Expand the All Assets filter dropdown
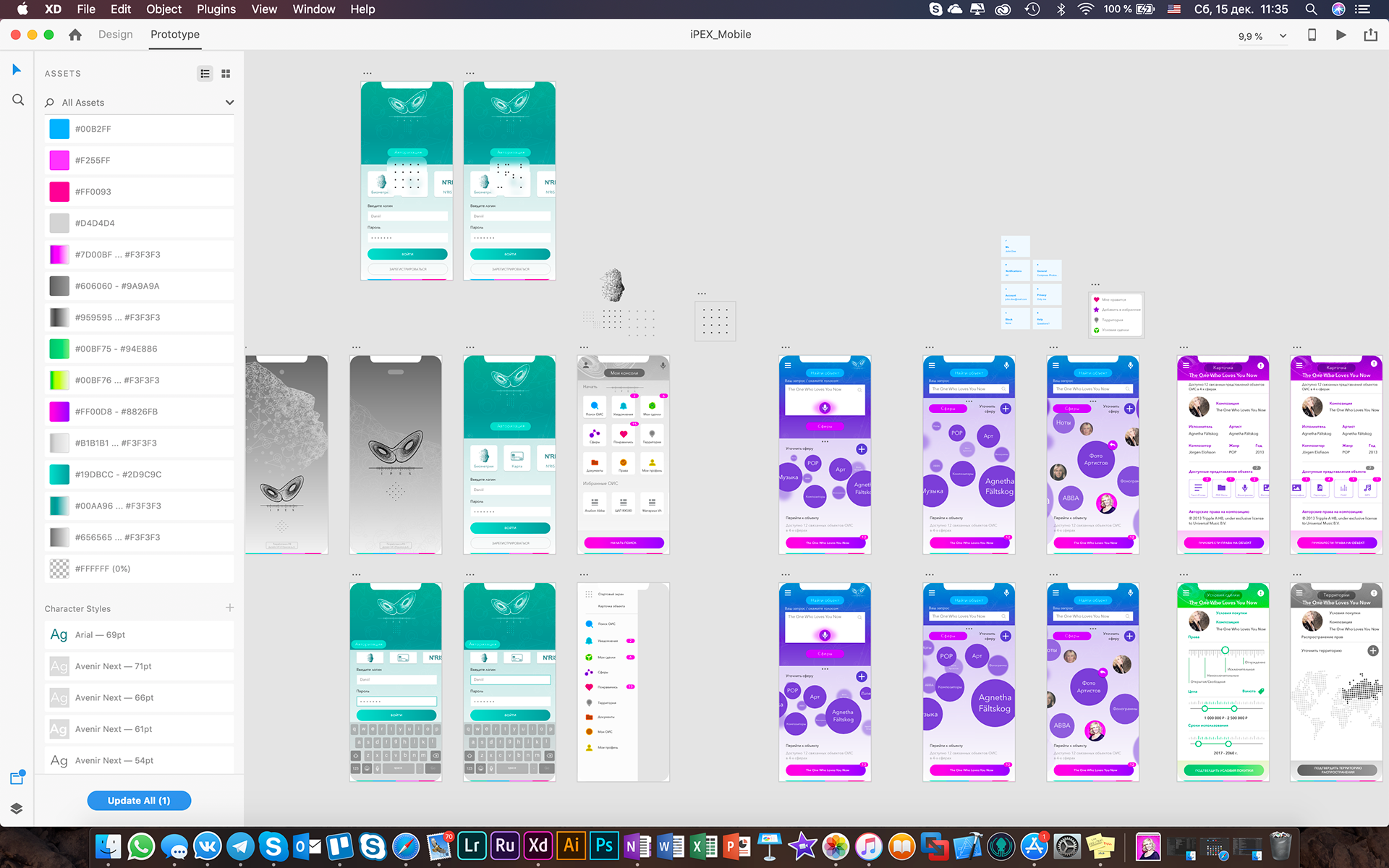The height and width of the screenshot is (868, 1389). tap(229, 103)
